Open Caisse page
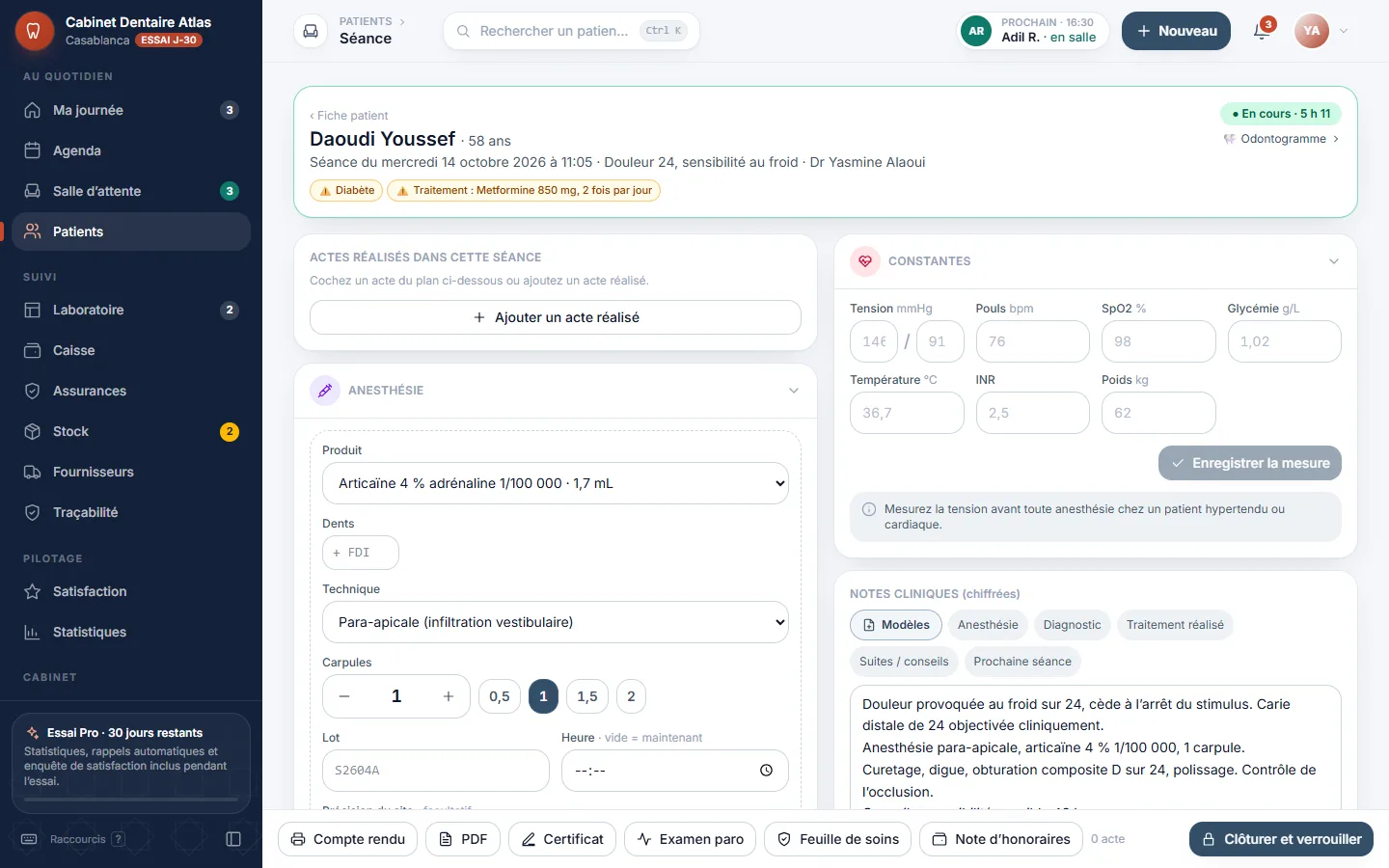The height and width of the screenshot is (868, 1389). (x=131, y=350)
